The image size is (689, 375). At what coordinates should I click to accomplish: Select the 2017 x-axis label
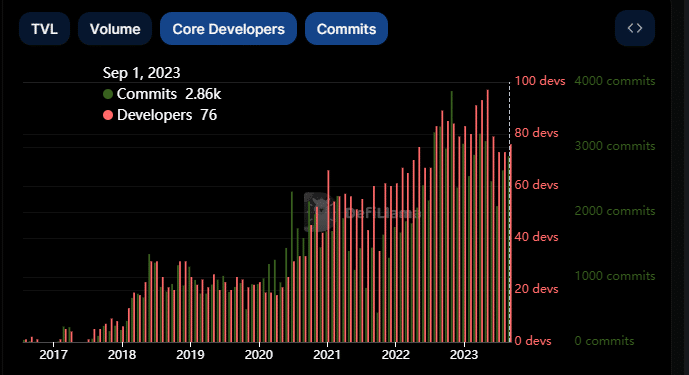tap(53, 355)
